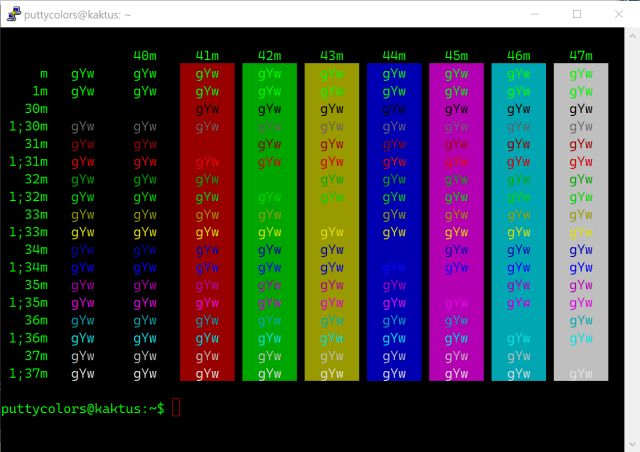Click the 36m row label
This screenshot has height=452, width=640.
35,320
